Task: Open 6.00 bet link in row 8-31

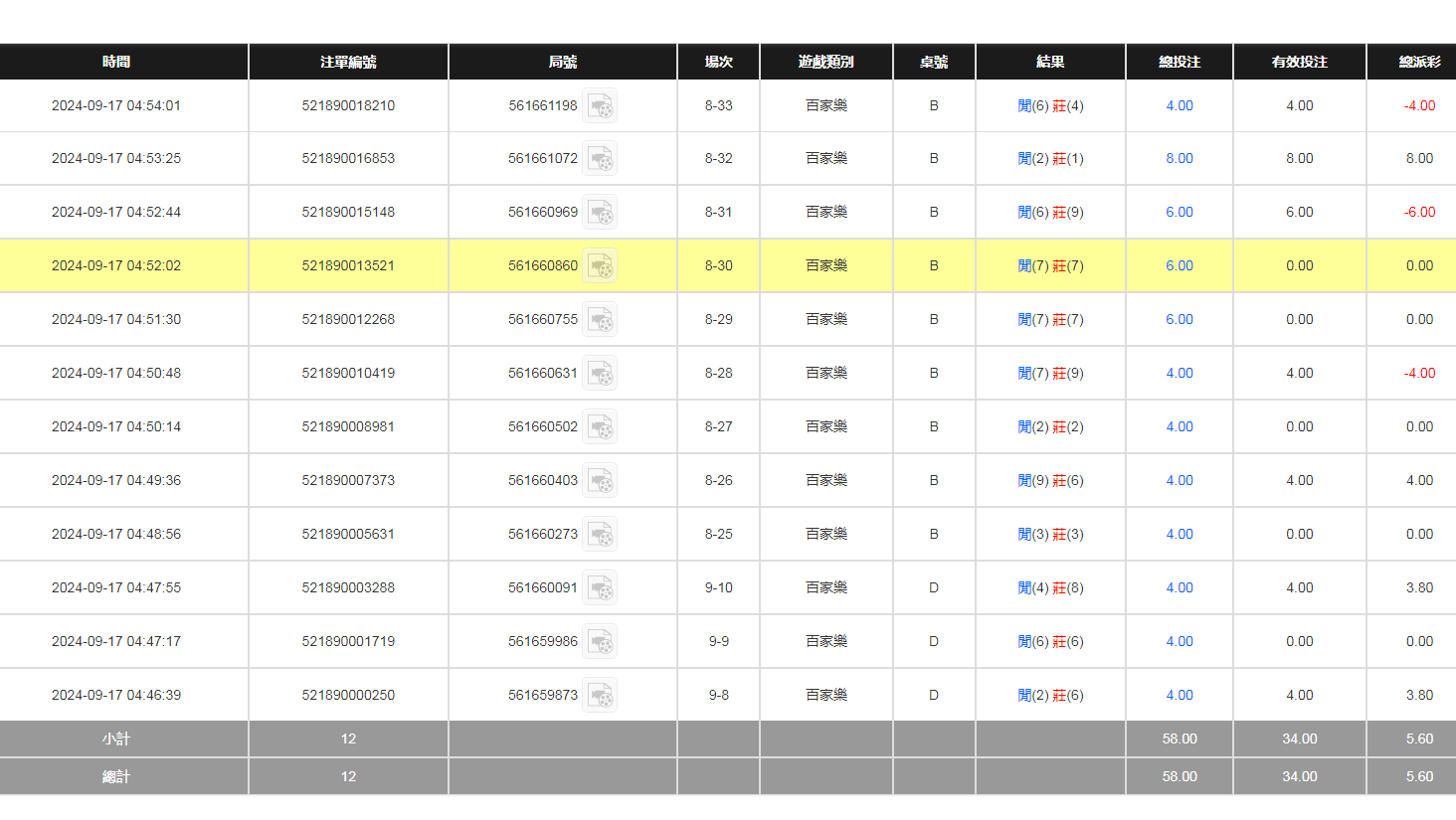Action: [1179, 212]
